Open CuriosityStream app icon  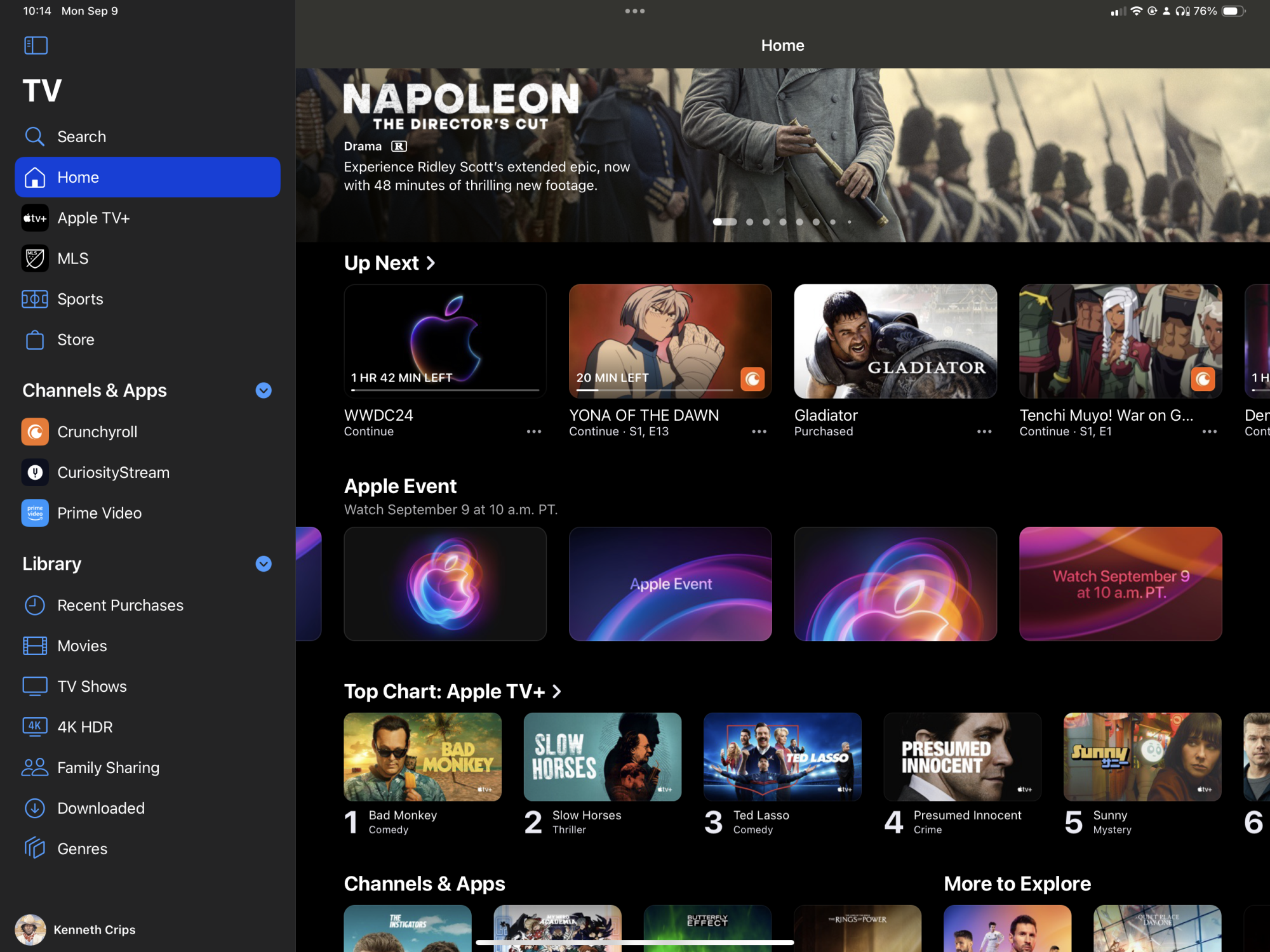[34, 472]
